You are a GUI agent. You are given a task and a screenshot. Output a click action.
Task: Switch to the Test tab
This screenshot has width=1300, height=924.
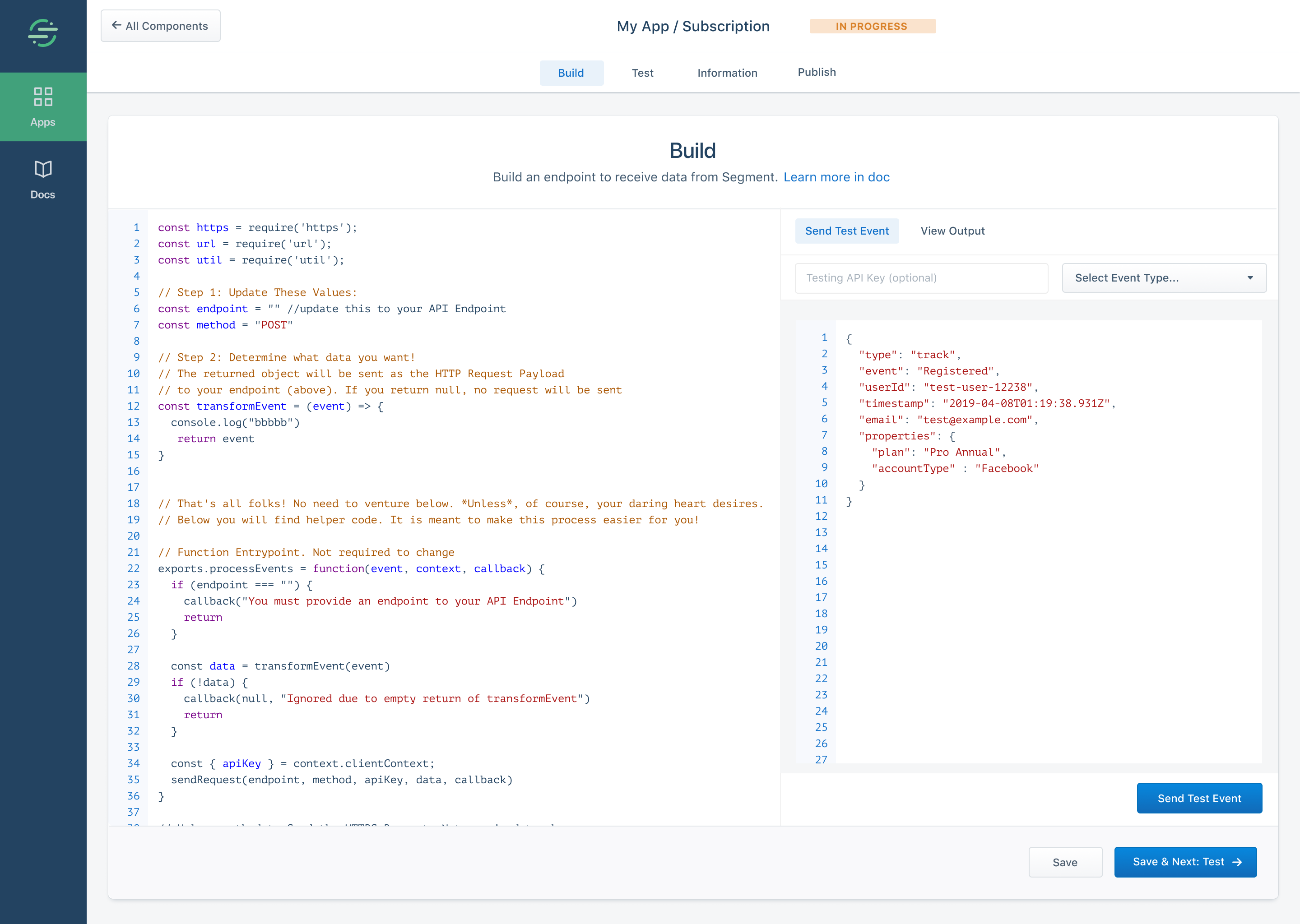click(642, 73)
